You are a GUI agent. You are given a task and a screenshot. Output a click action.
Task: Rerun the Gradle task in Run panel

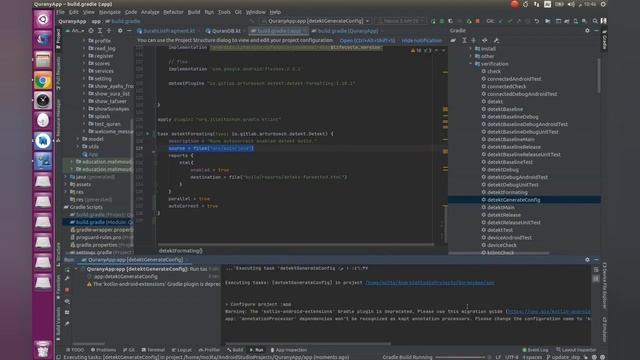coord(67,269)
